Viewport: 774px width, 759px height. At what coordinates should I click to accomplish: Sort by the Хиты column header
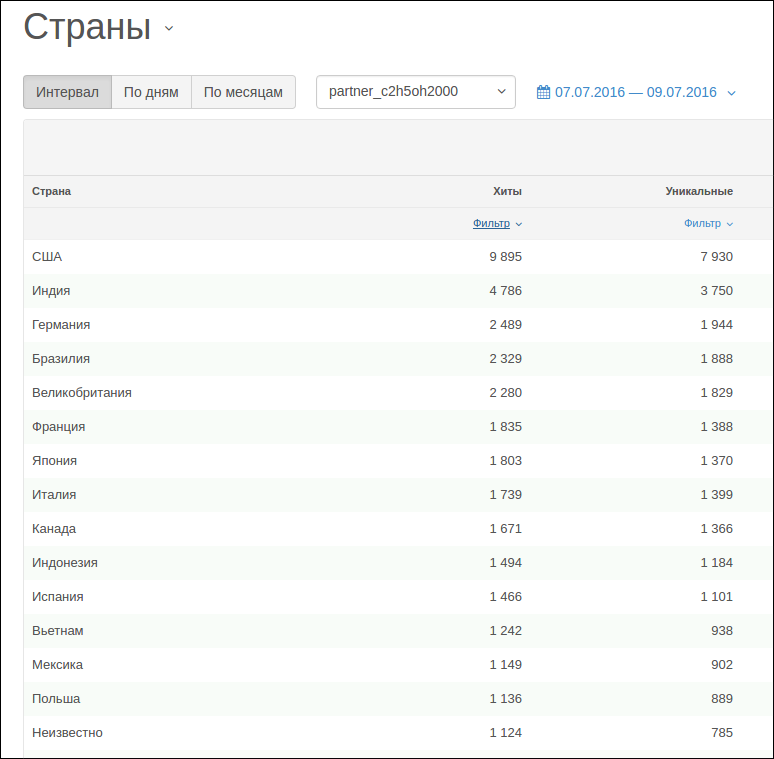[507, 191]
